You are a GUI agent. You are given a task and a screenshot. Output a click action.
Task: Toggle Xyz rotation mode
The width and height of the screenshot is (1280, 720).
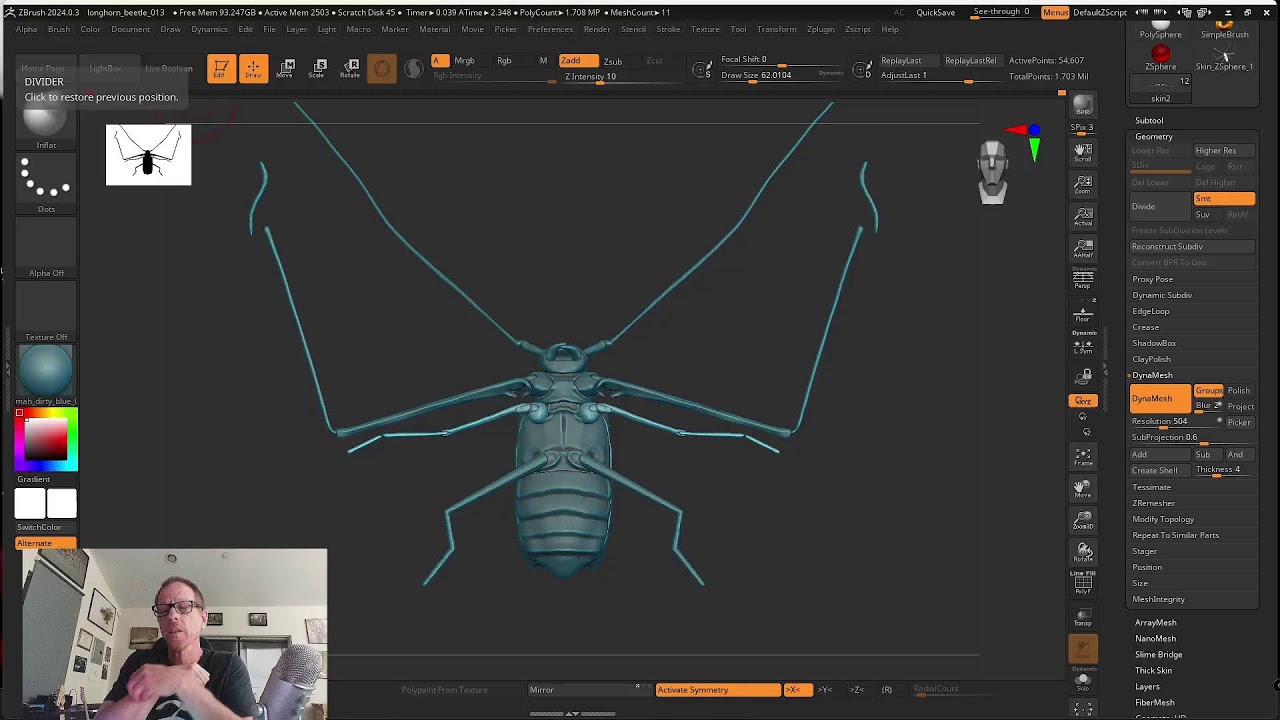[x=1083, y=400]
